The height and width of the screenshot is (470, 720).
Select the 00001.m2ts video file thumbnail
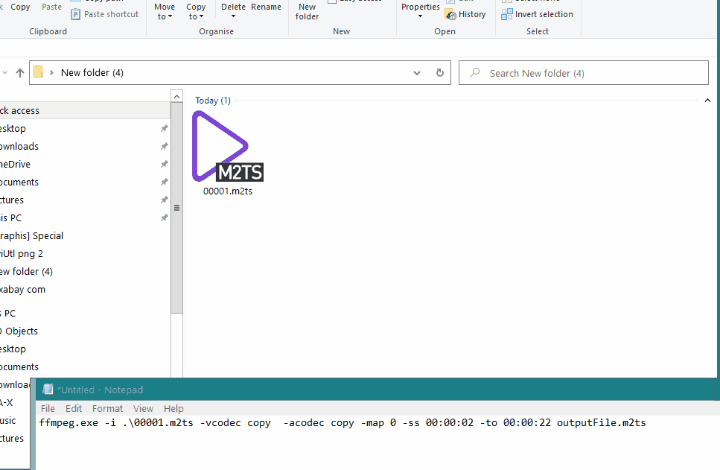coord(227,147)
